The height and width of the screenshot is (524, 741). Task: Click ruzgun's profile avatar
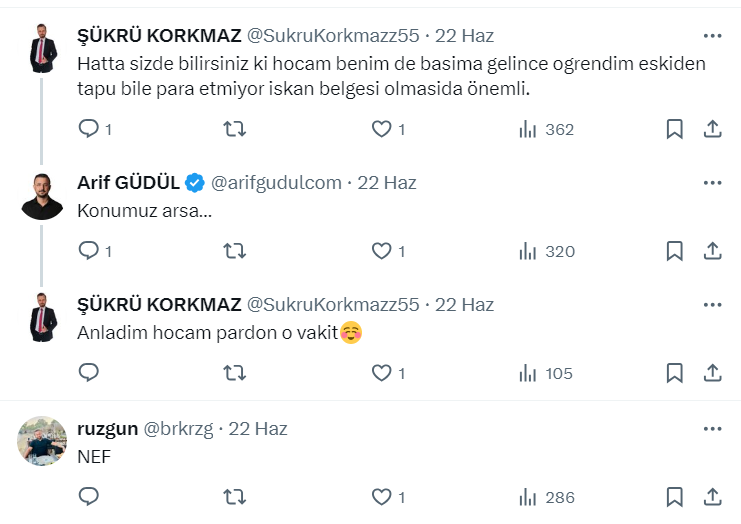click(x=43, y=441)
